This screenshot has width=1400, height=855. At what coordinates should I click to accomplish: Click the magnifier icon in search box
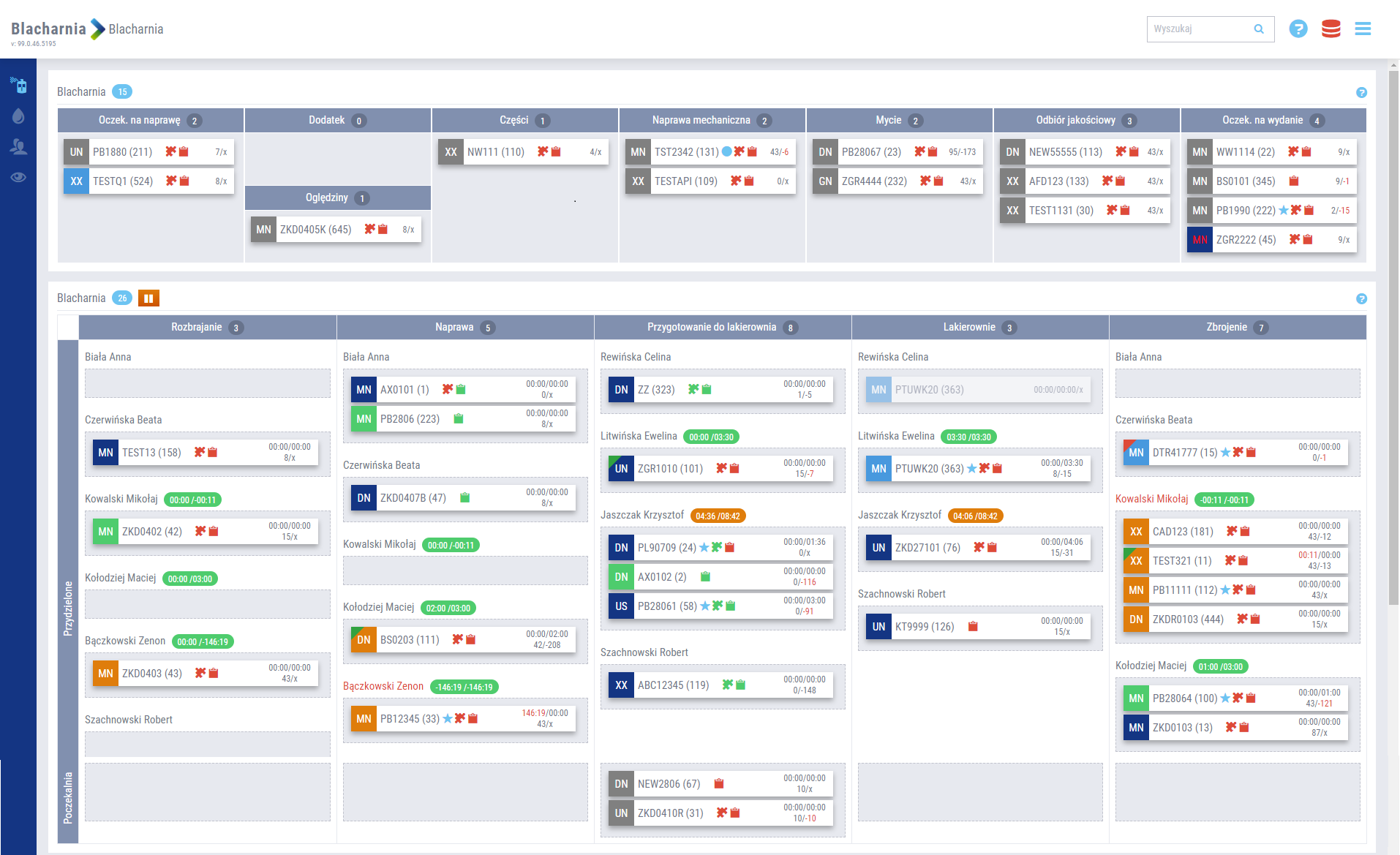[1259, 29]
